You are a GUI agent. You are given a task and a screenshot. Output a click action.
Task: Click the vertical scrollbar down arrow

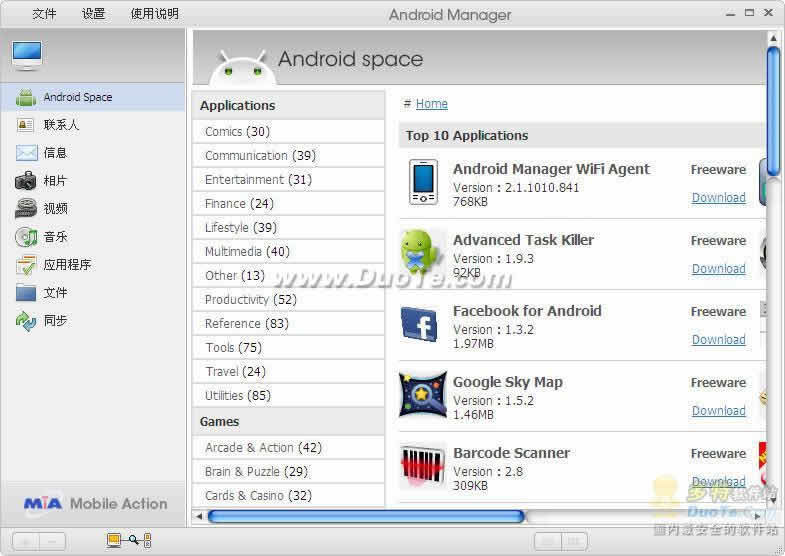(773, 499)
